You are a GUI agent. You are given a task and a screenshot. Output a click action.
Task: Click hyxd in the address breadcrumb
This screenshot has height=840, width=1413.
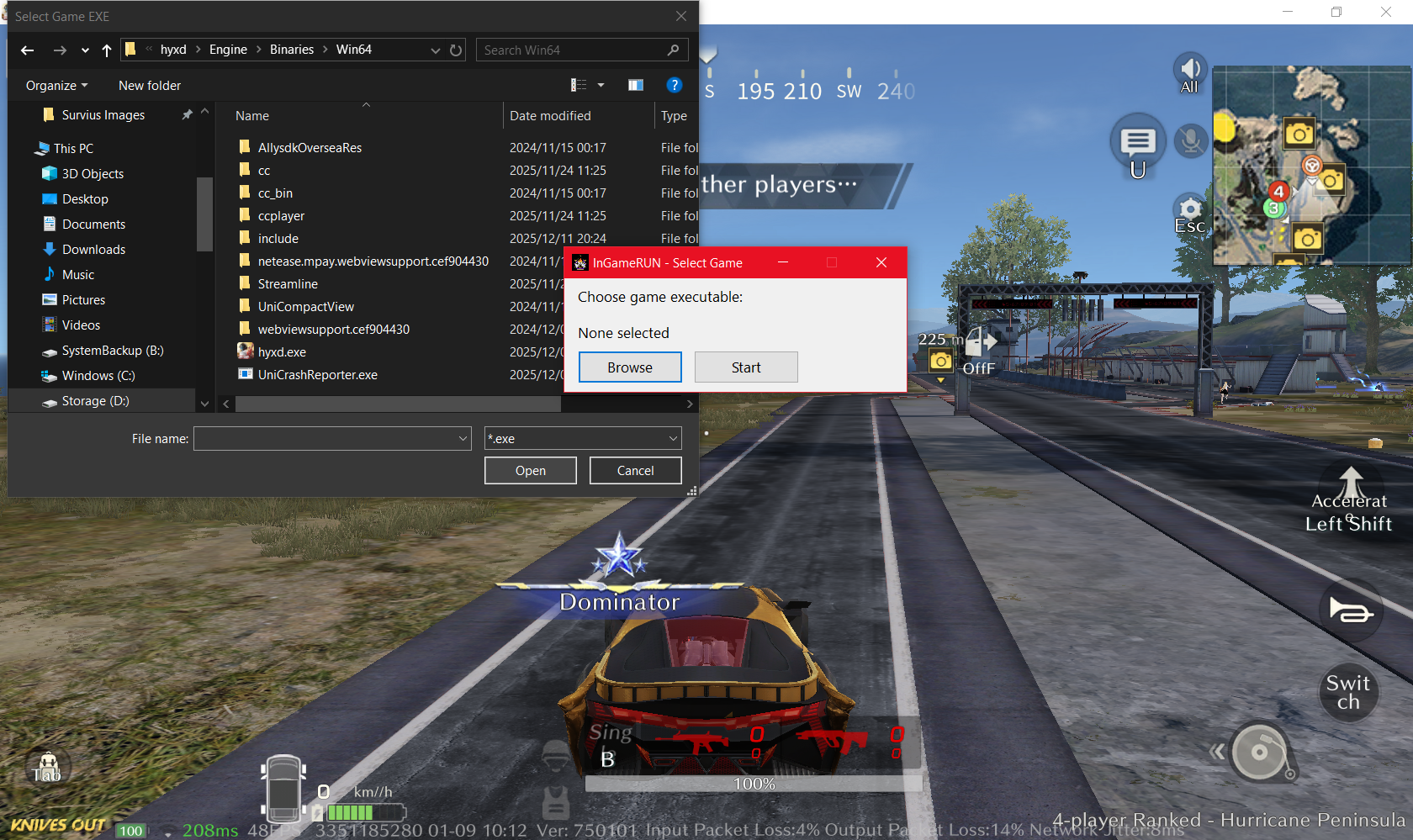coord(173,50)
